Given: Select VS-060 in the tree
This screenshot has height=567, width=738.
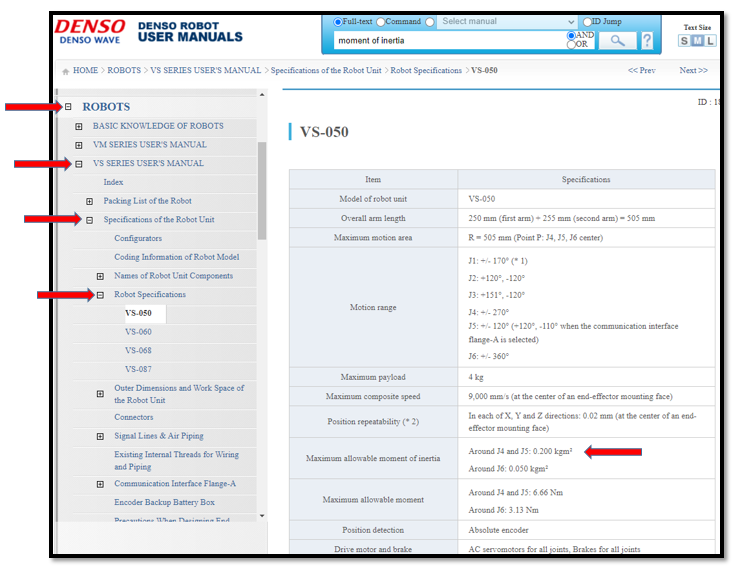Looking at the screenshot, I should pyautogui.click(x=138, y=332).
